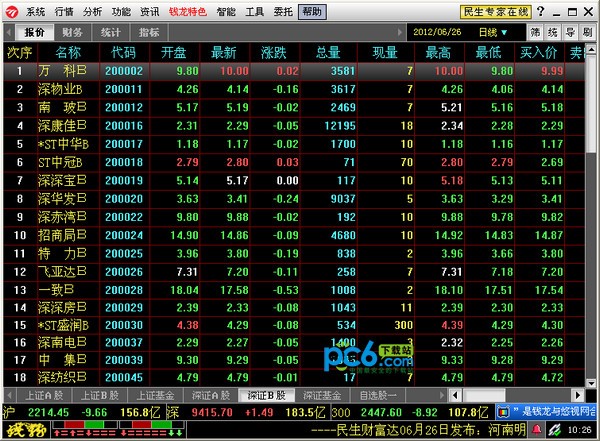The image size is (600, 441).
Task: Click the left arrow beside 报价 tab
Action: [9, 33]
